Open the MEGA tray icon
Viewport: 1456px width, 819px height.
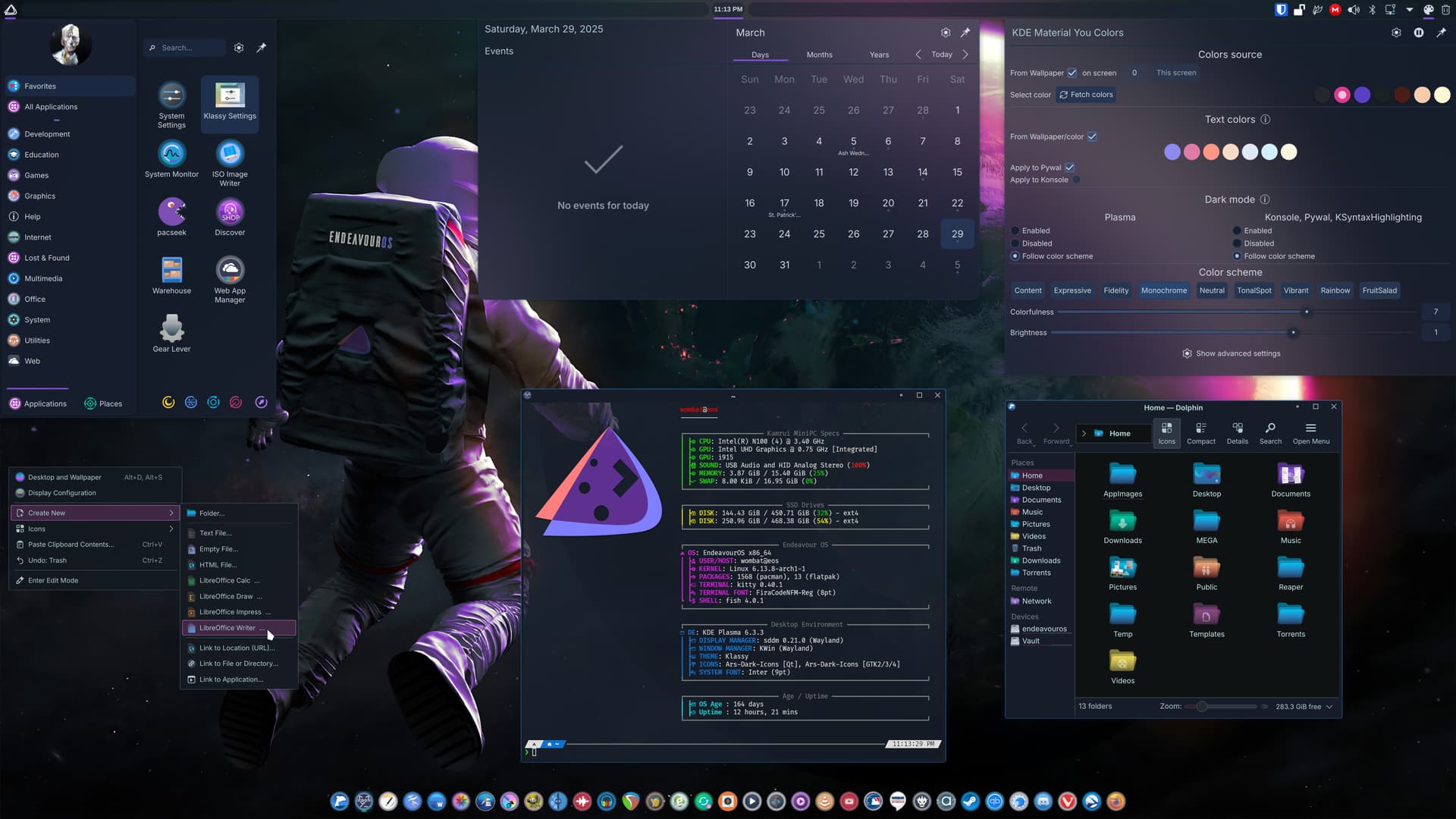[x=1335, y=10]
